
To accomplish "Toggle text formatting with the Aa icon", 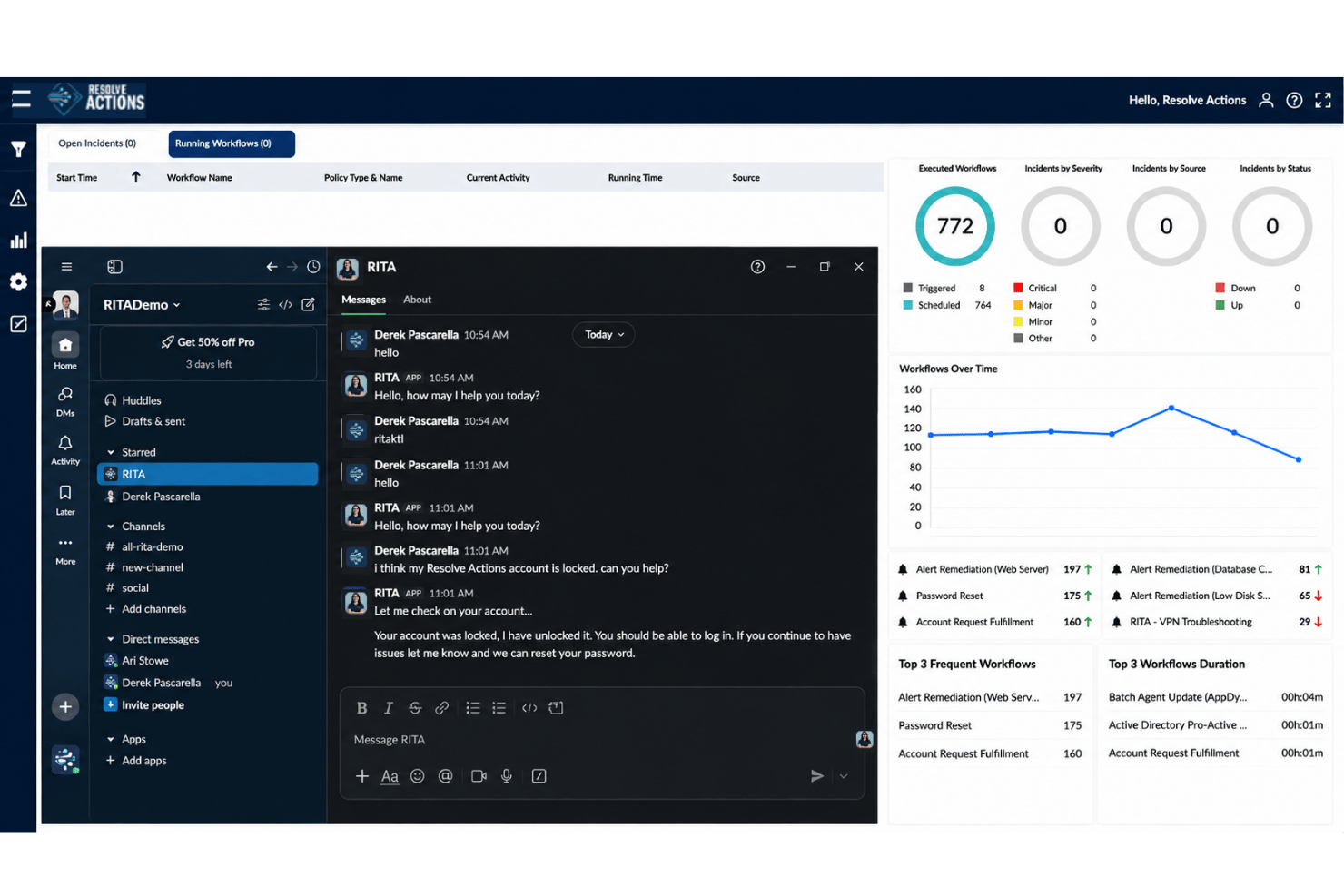I will click(x=390, y=776).
